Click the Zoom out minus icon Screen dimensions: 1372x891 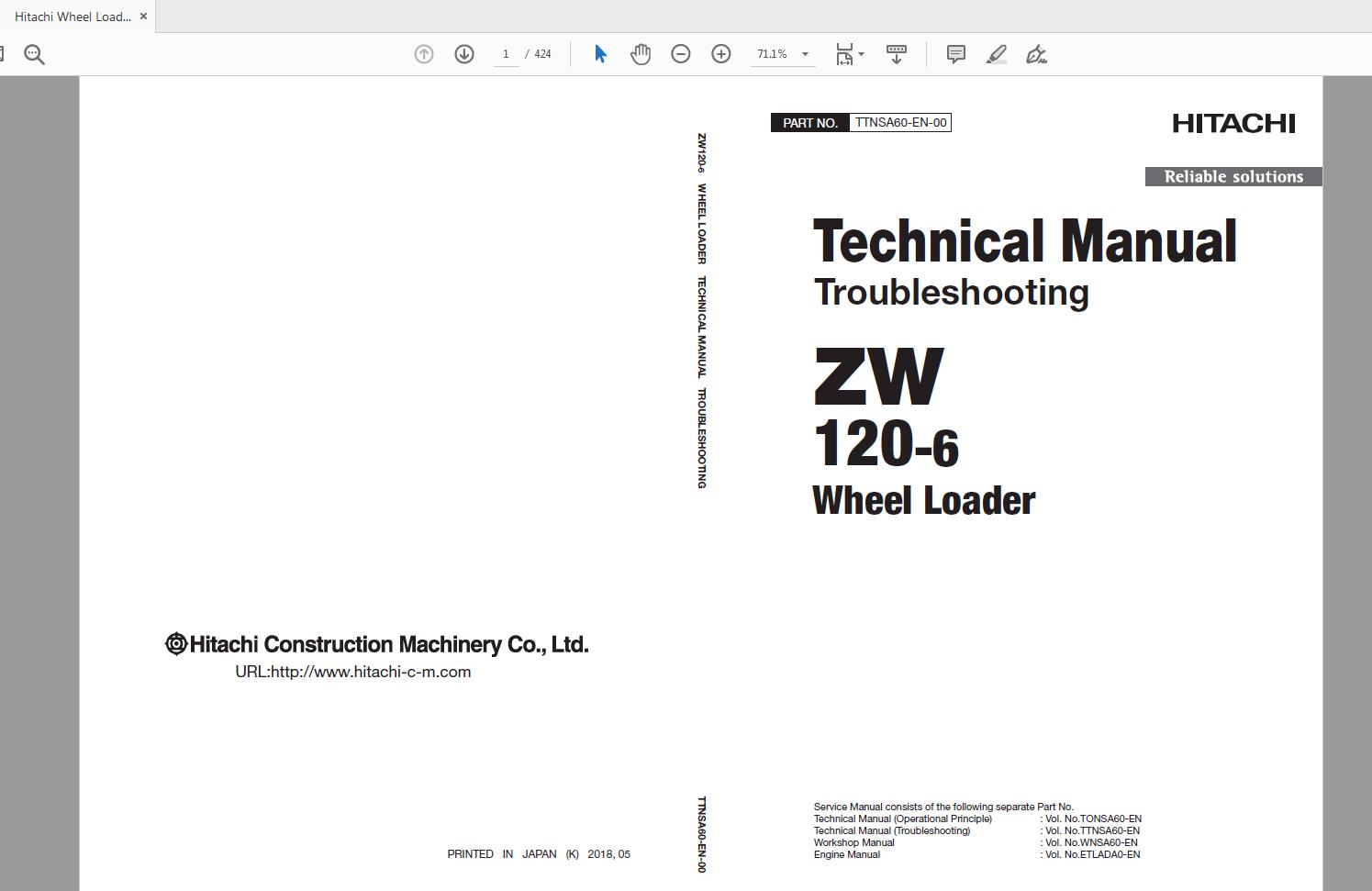pyautogui.click(x=680, y=54)
